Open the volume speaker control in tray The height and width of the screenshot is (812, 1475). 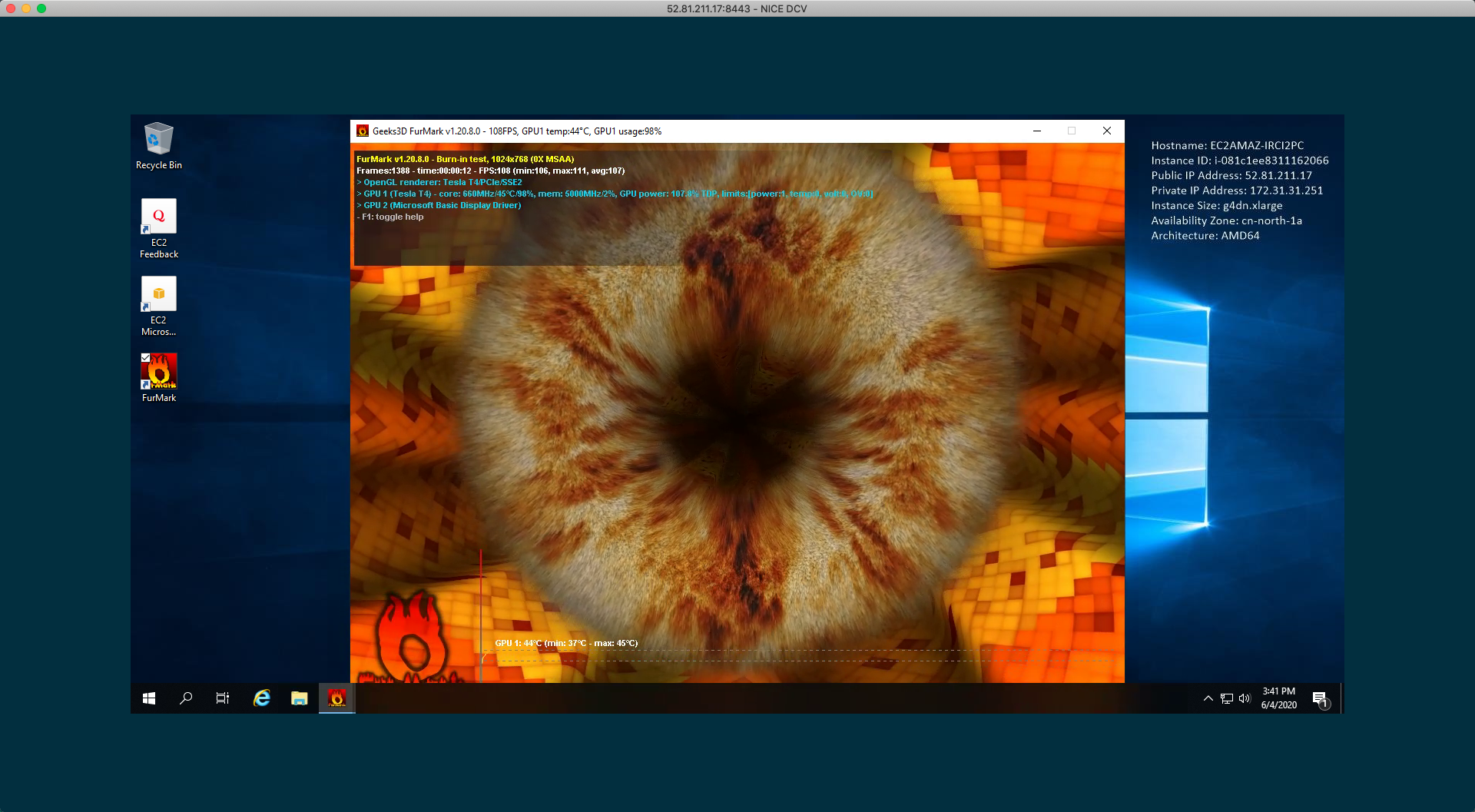pyautogui.click(x=1245, y=698)
